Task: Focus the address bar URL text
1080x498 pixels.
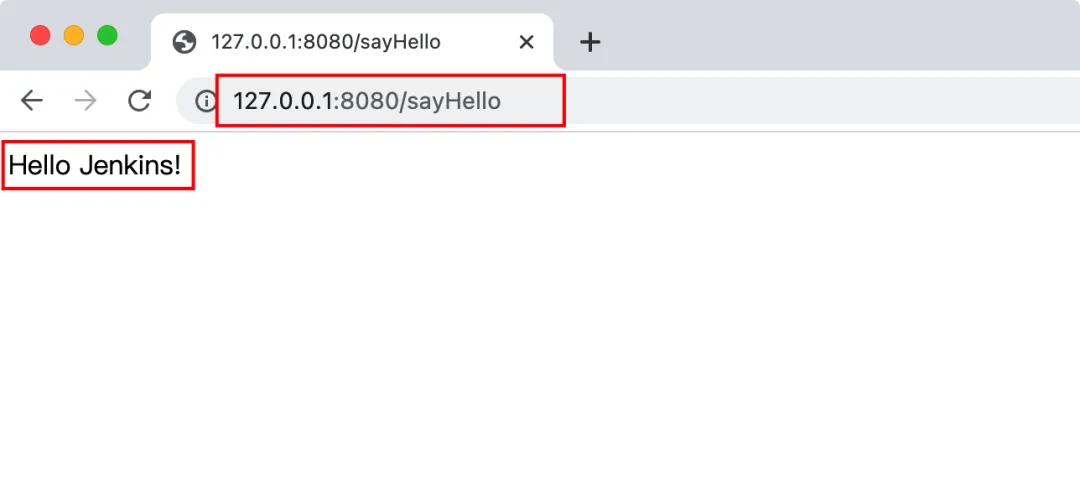Action: click(x=367, y=101)
